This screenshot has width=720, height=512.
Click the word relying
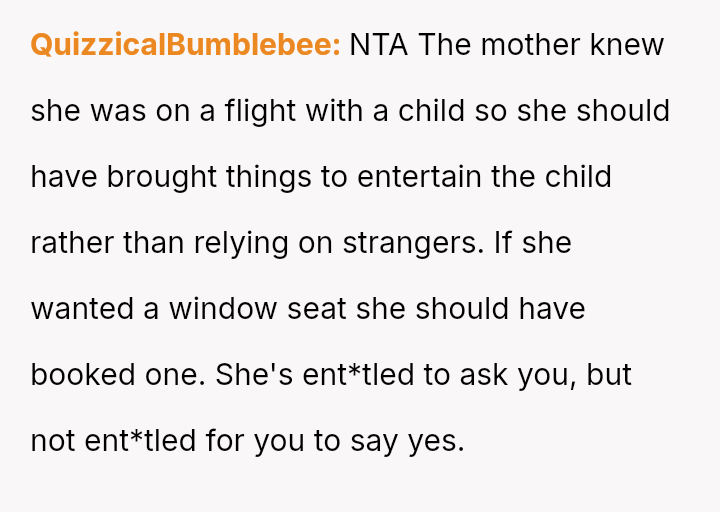click(230, 243)
